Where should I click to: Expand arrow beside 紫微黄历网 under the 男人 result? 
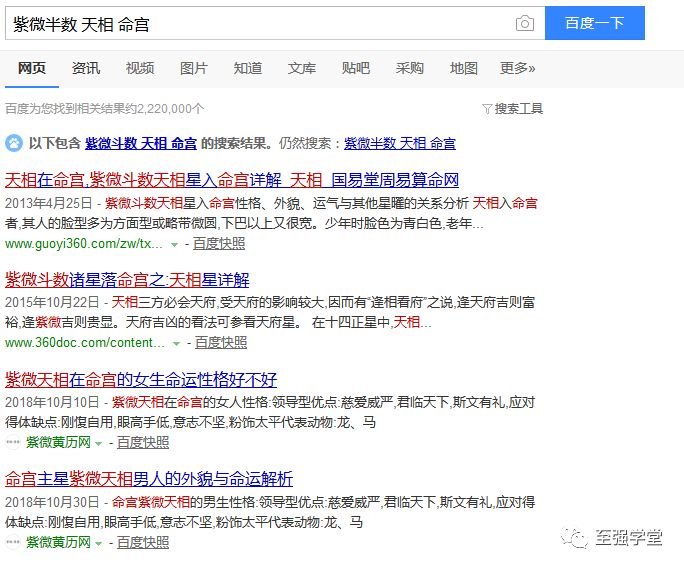[x=99, y=544]
